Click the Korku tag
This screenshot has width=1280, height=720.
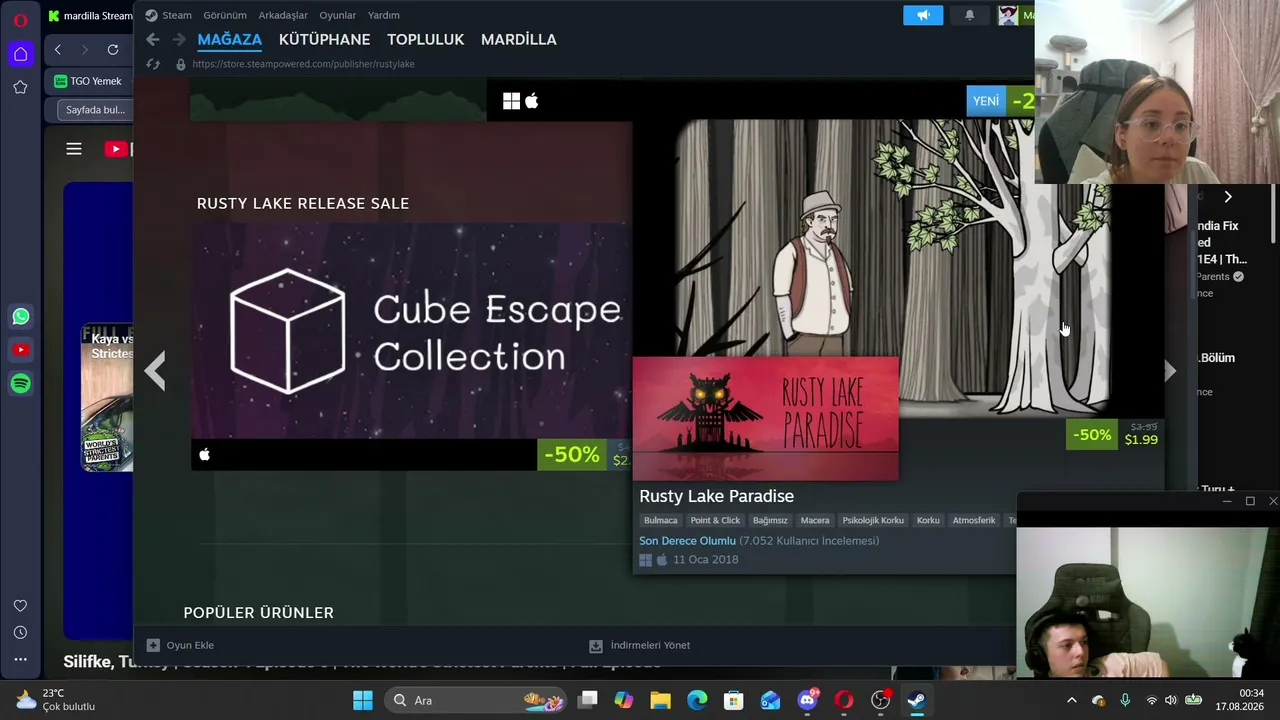click(928, 520)
